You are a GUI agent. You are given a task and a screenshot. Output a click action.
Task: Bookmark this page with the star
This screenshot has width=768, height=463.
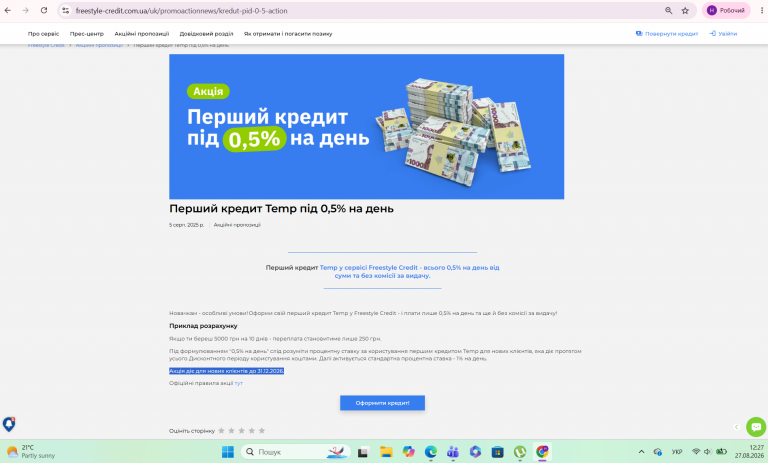[685, 10]
